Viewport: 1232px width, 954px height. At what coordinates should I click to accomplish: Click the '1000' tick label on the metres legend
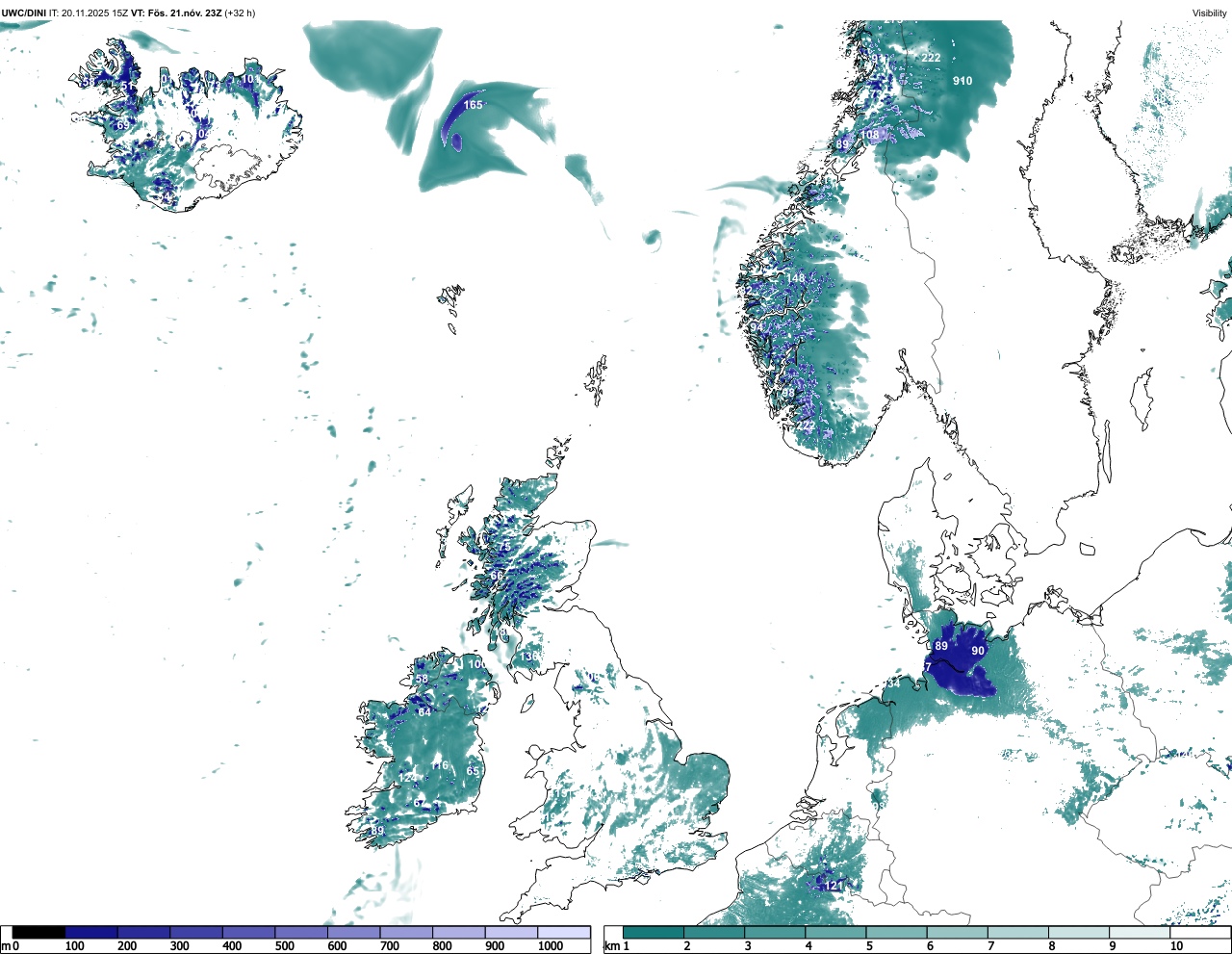551,946
